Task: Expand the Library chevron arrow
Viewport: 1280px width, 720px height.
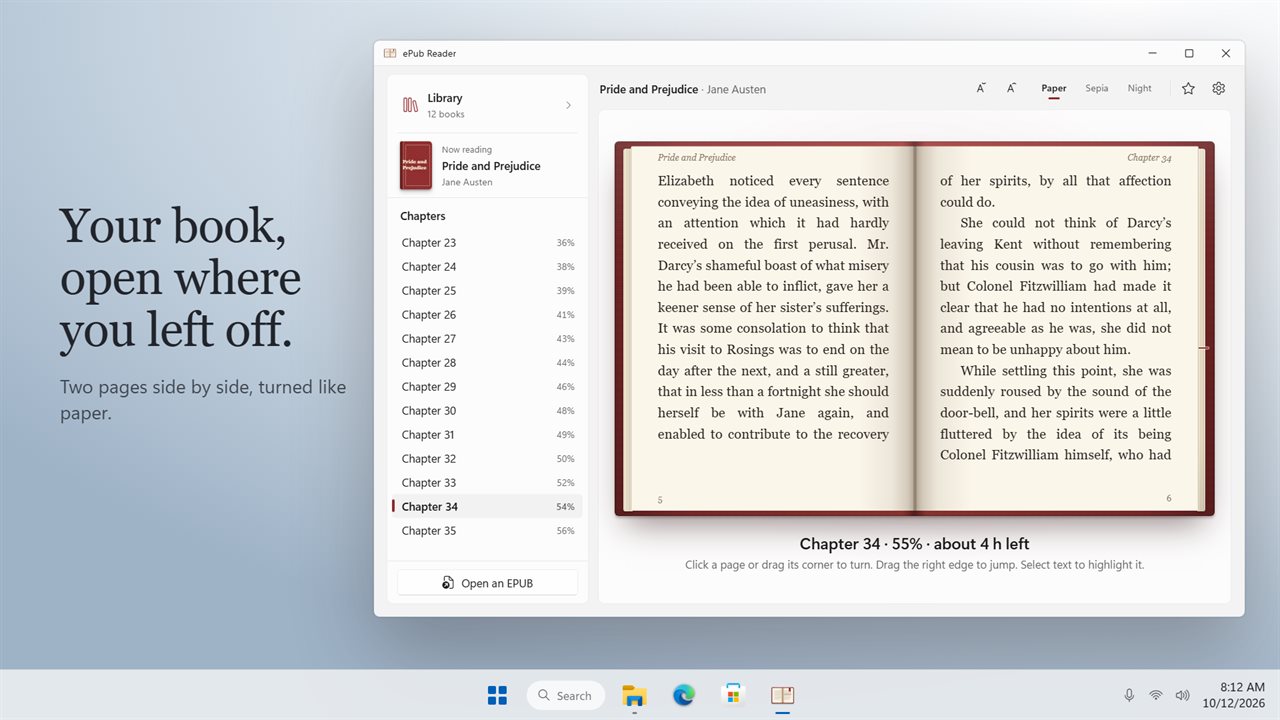Action: 568,105
